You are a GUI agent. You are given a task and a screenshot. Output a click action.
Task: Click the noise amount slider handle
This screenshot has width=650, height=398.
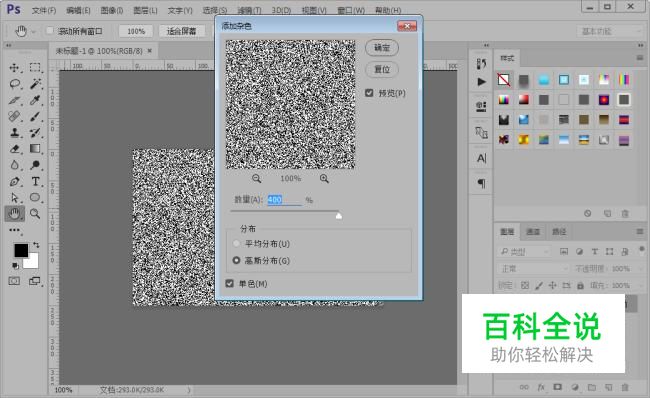339,215
